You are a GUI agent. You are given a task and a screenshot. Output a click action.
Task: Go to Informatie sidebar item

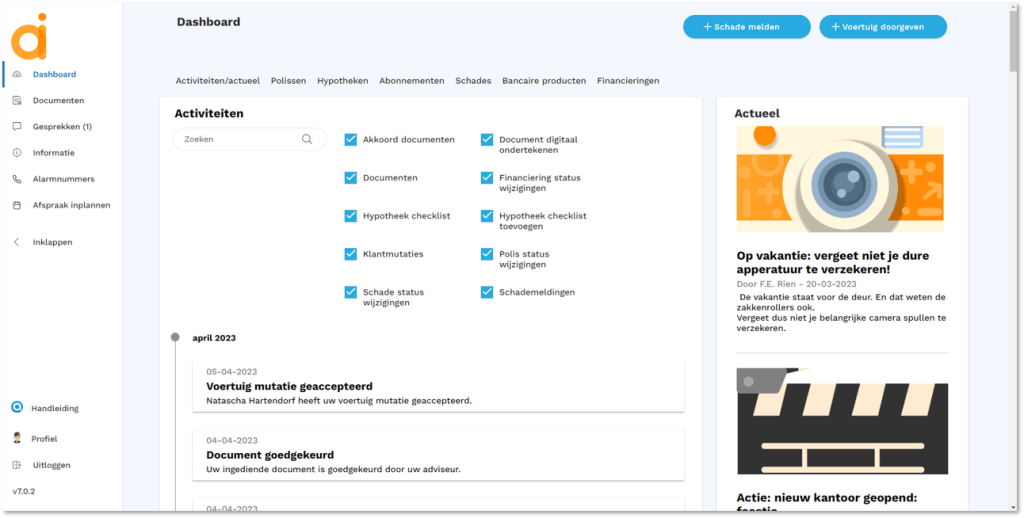[x=54, y=153]
